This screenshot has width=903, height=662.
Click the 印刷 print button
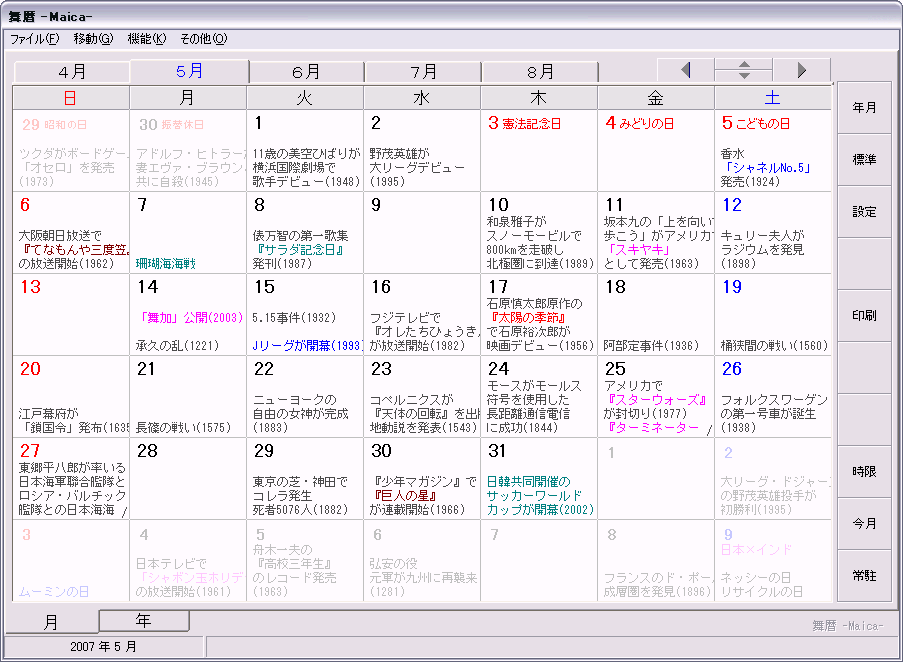click(864, 315)
